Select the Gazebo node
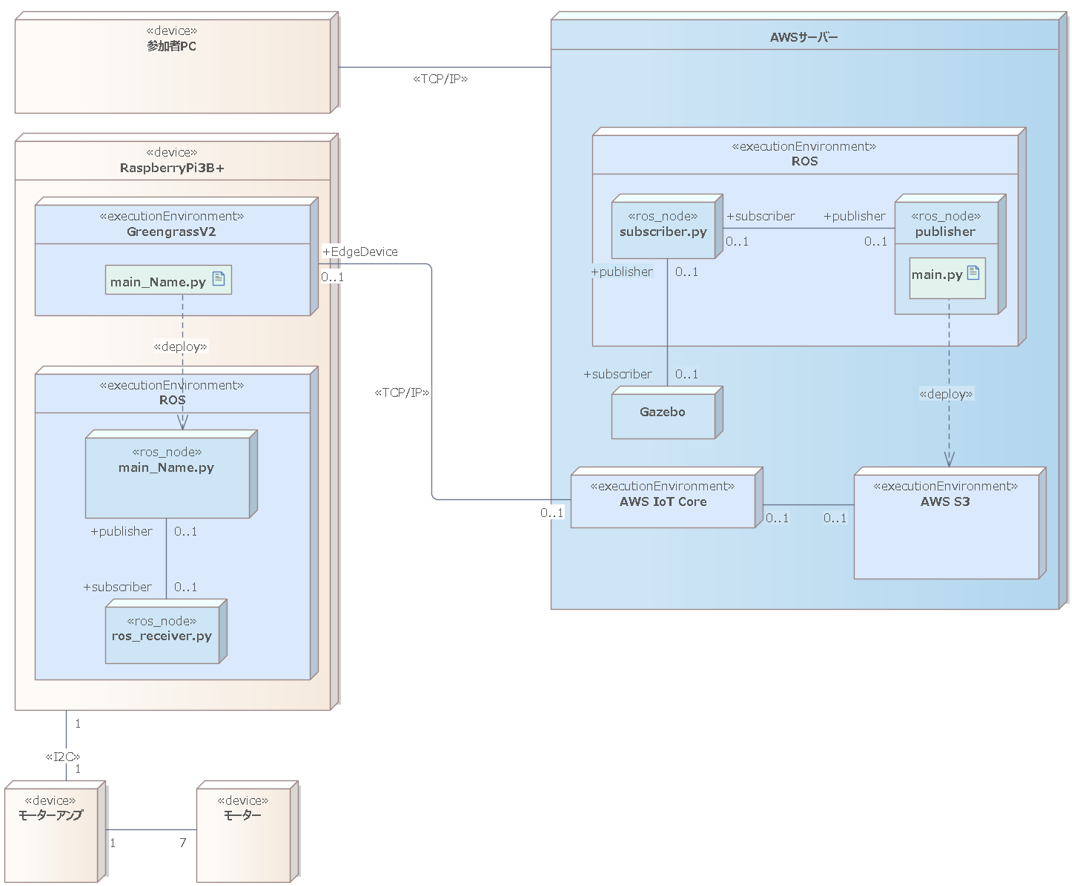Viewport: 1072px width, 886px height. 662,412
